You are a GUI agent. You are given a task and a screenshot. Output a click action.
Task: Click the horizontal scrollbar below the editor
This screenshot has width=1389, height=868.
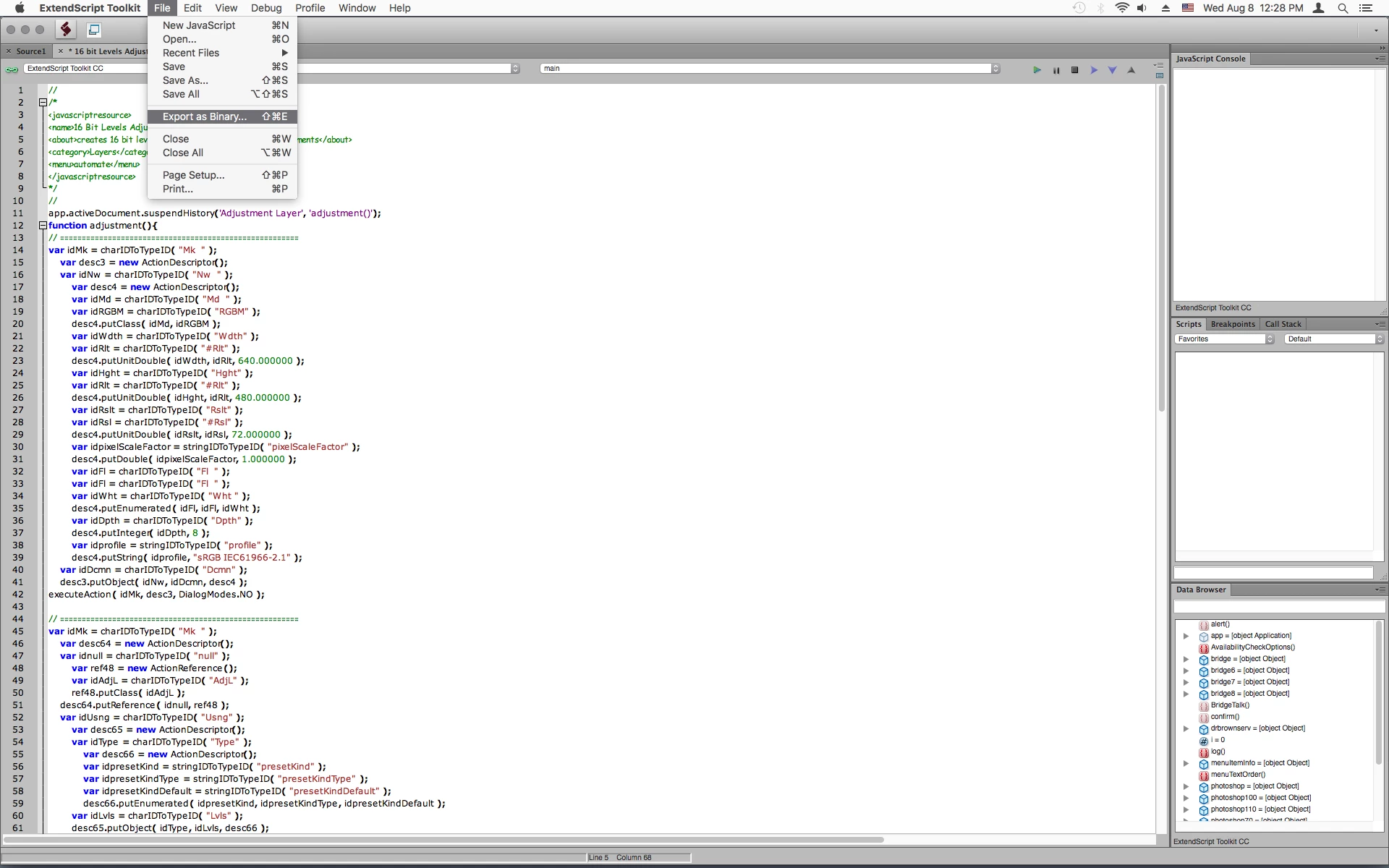[x=443, y=840]
